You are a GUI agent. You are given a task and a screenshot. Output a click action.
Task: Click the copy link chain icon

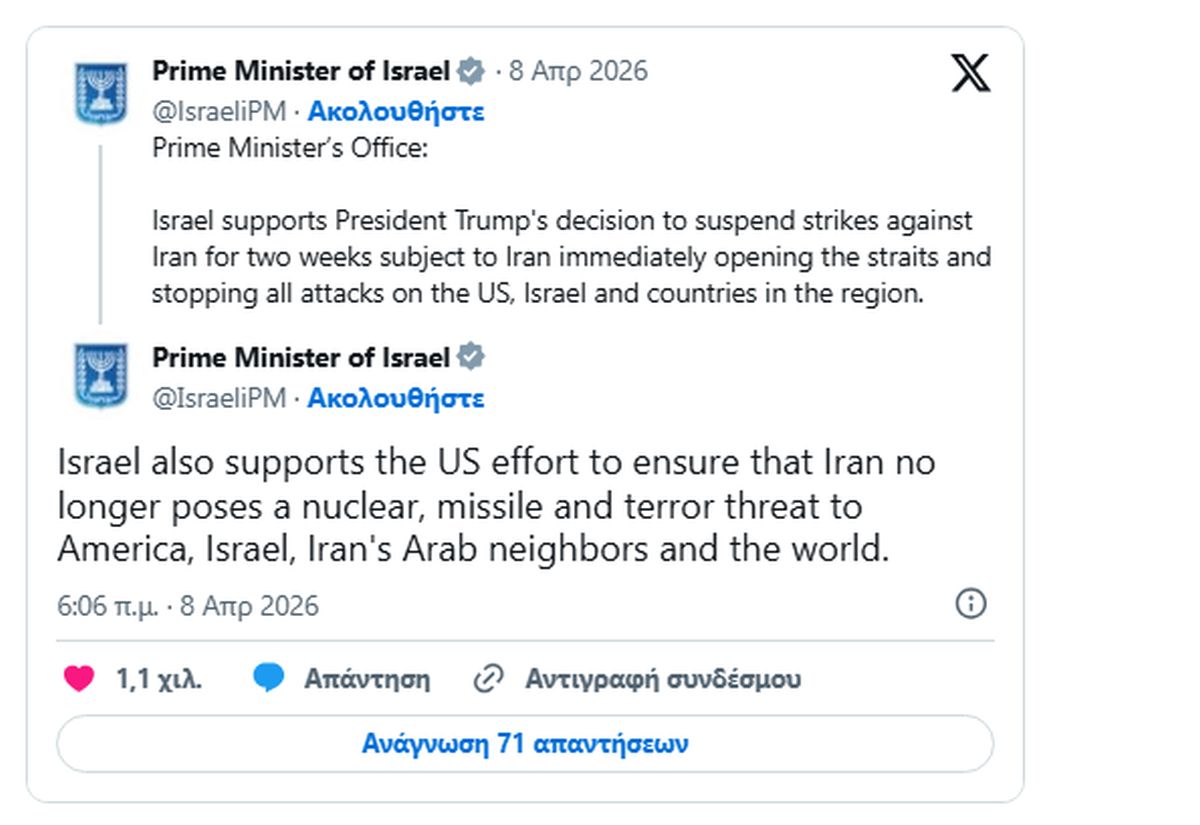(487, 679)
